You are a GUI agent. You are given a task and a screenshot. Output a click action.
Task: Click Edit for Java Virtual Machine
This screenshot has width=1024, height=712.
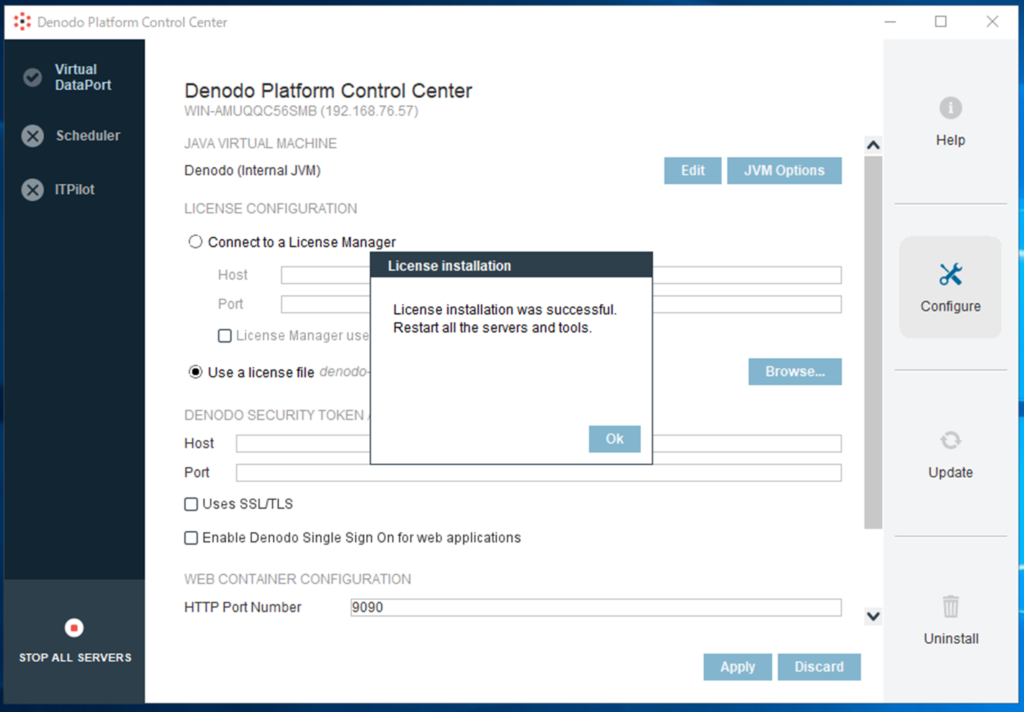(x=692, y=171)
